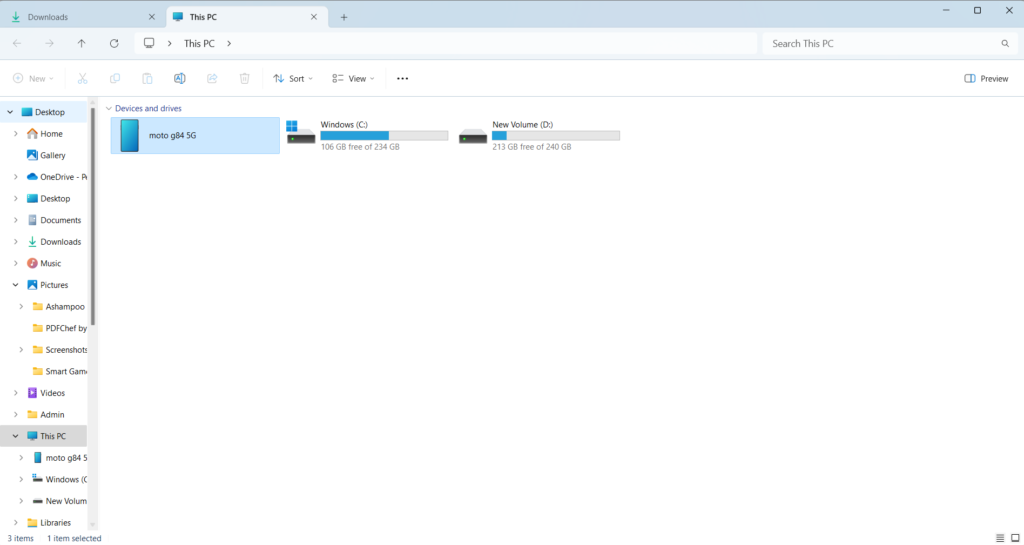Open the New item button

(33, 78)
